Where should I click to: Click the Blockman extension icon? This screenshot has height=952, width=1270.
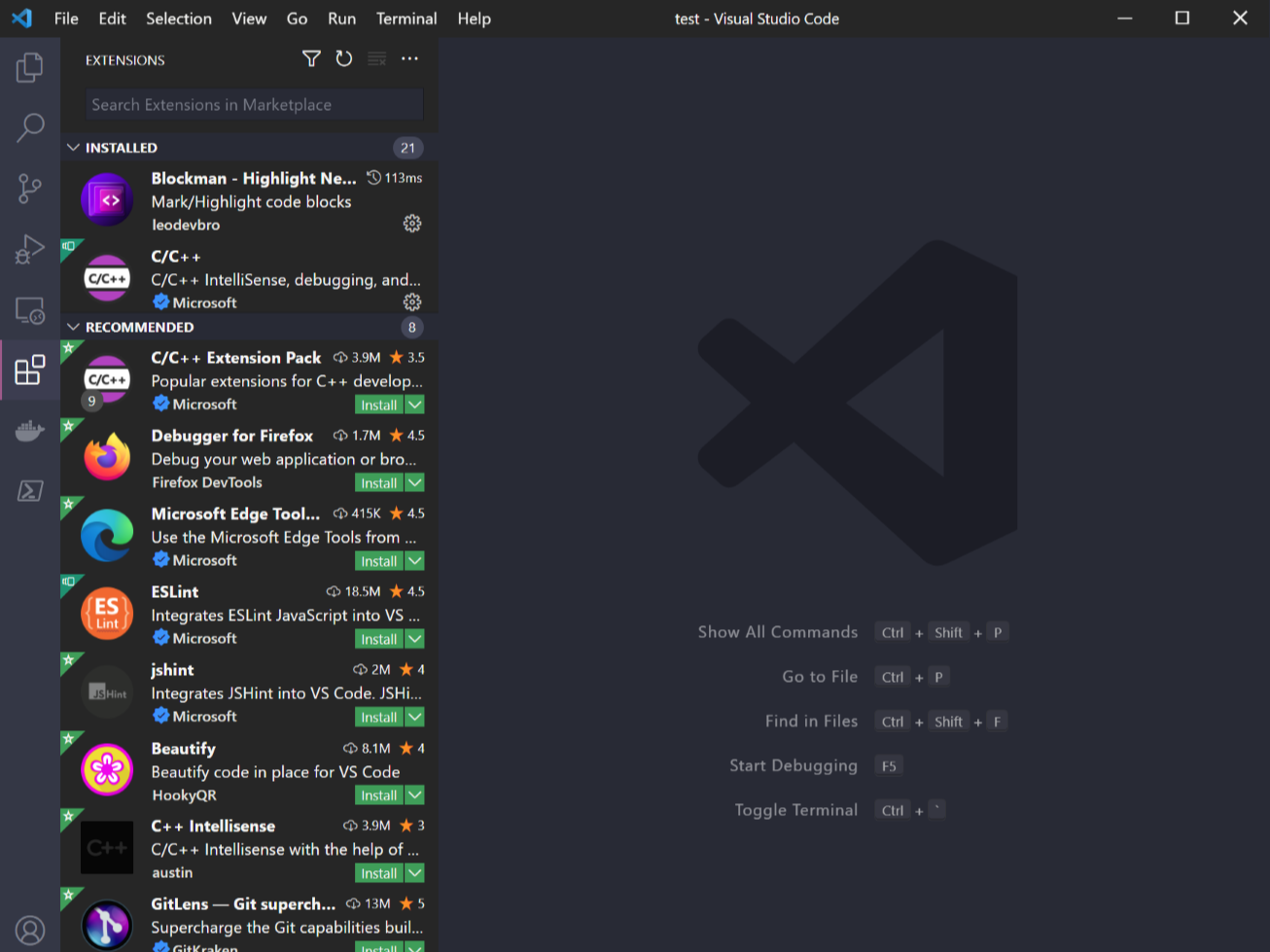[x=107, y=200]
